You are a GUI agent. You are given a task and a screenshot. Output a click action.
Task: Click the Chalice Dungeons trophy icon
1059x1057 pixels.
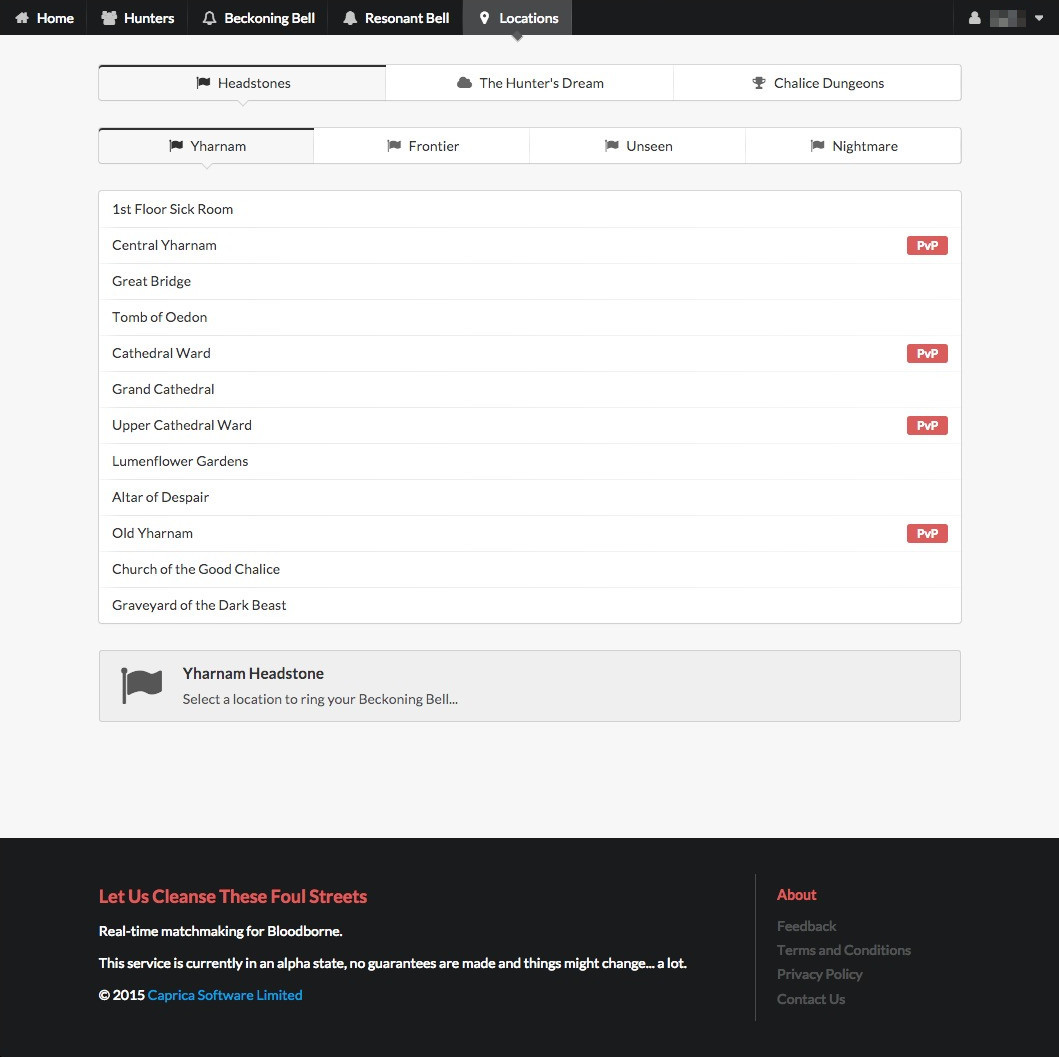point(758,82)
